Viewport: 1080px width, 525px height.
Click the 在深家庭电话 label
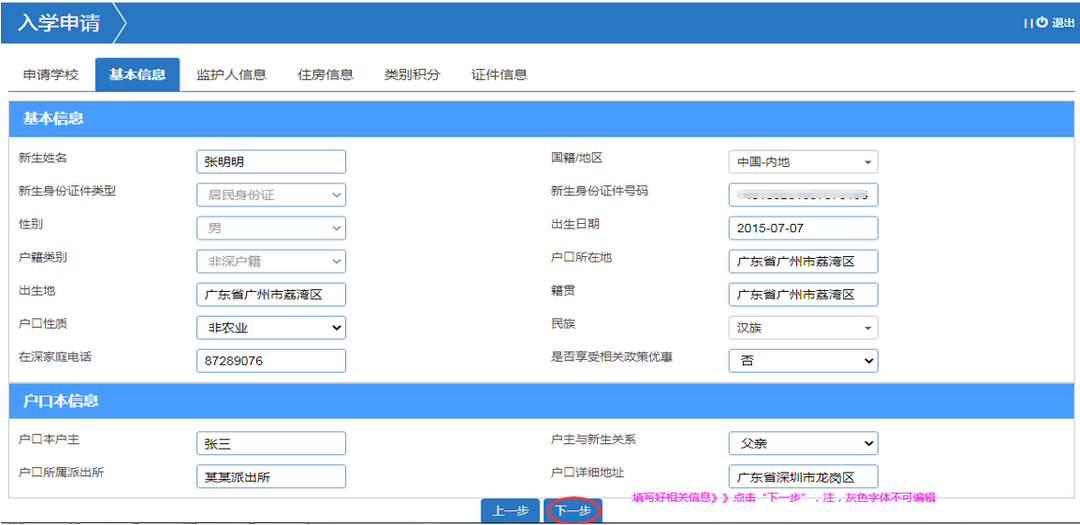click(x=55, y=357)
